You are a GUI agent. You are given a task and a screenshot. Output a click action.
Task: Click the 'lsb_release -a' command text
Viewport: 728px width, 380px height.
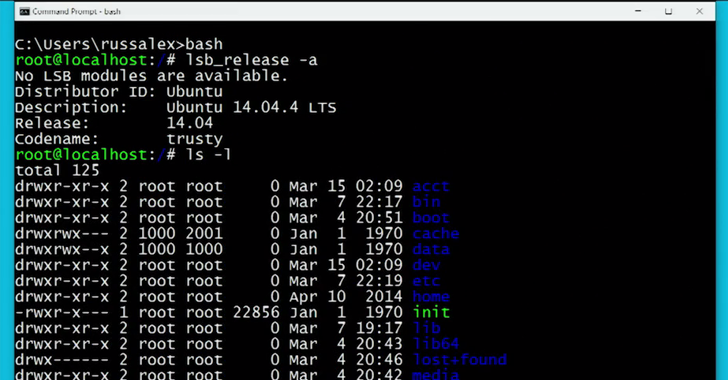tap(251, 60)
